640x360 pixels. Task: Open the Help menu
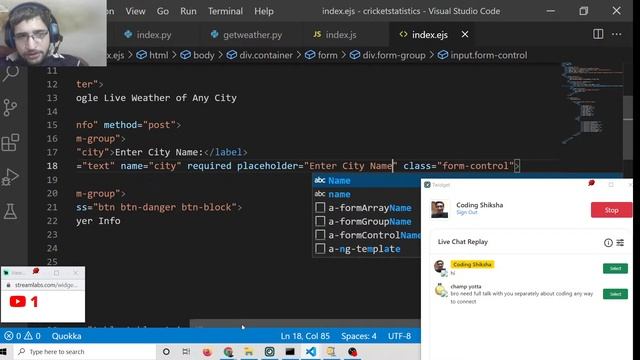pyautogui.click(x=264, y=11)
